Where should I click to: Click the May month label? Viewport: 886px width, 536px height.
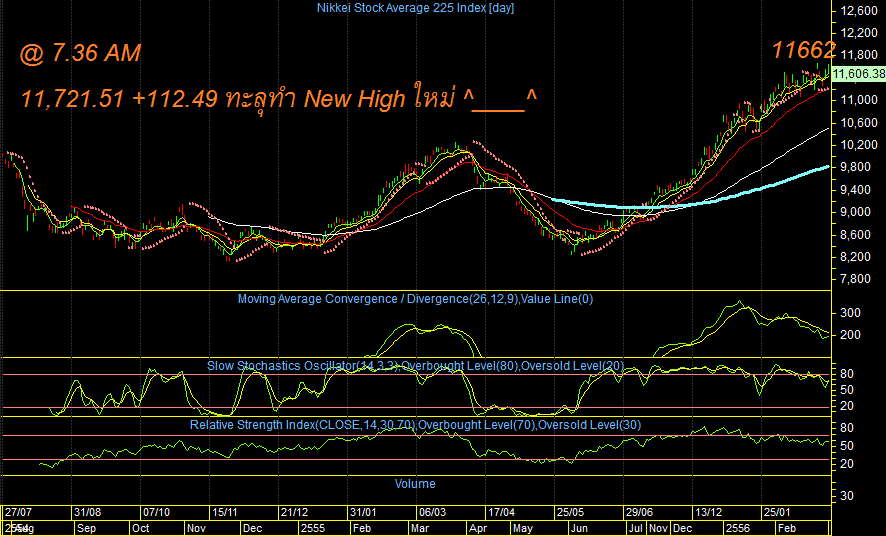click(x=523, y=529)
